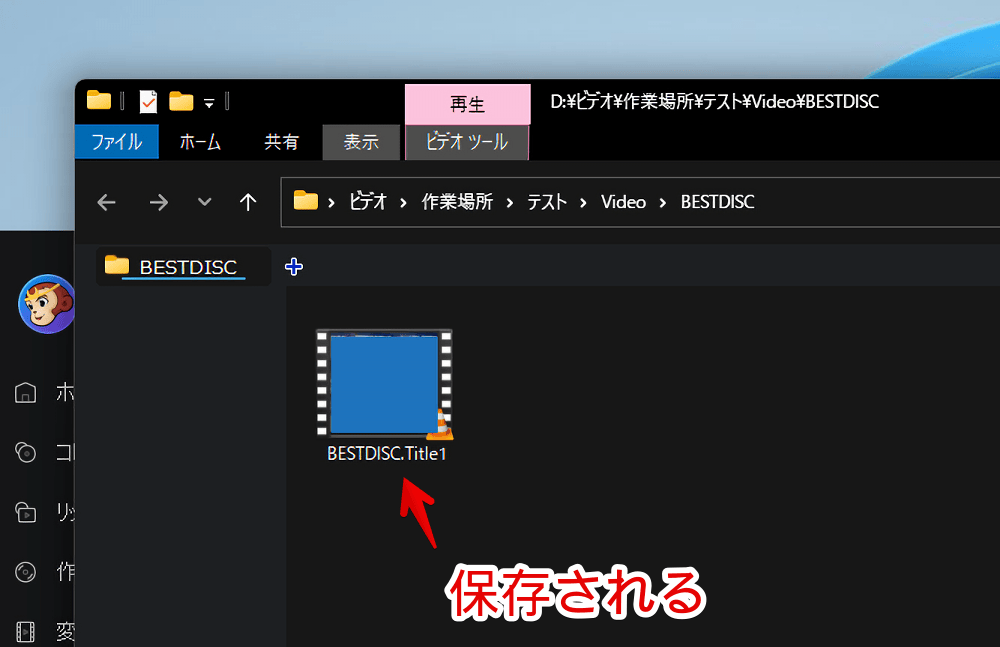Click the Properties quick access icon

pos(148,101)
